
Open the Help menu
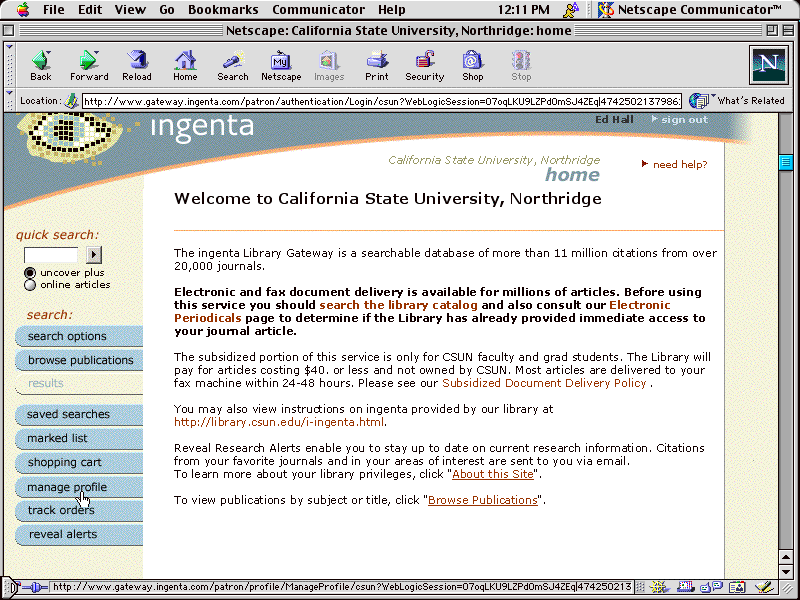click(392, 9)
